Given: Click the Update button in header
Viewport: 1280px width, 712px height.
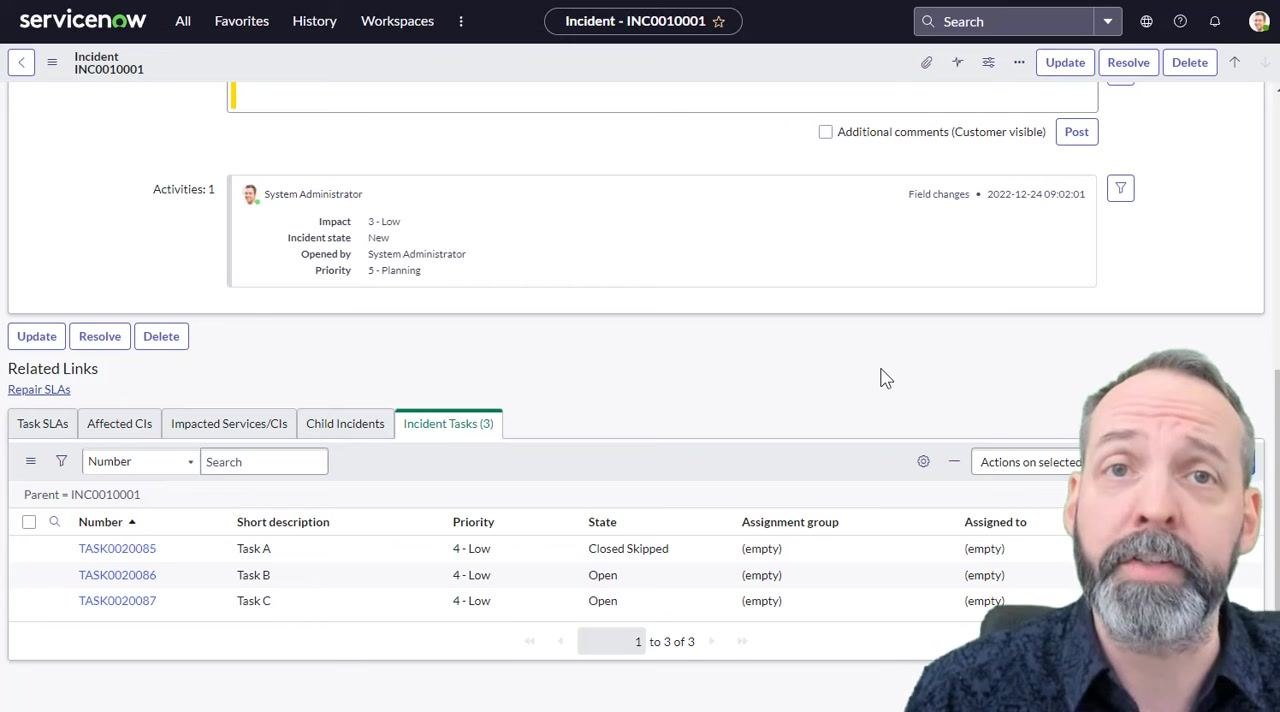Looking at the screenshot, I should 1065,62.
